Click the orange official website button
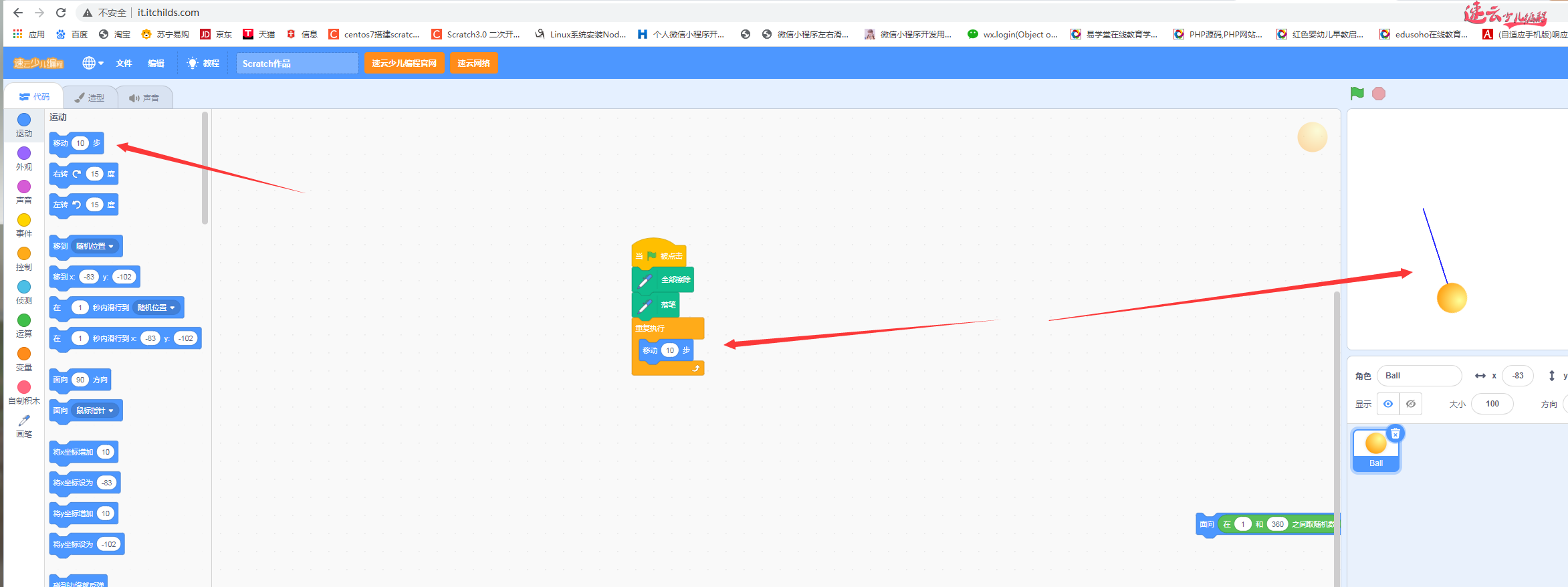 tap(404, 64)
